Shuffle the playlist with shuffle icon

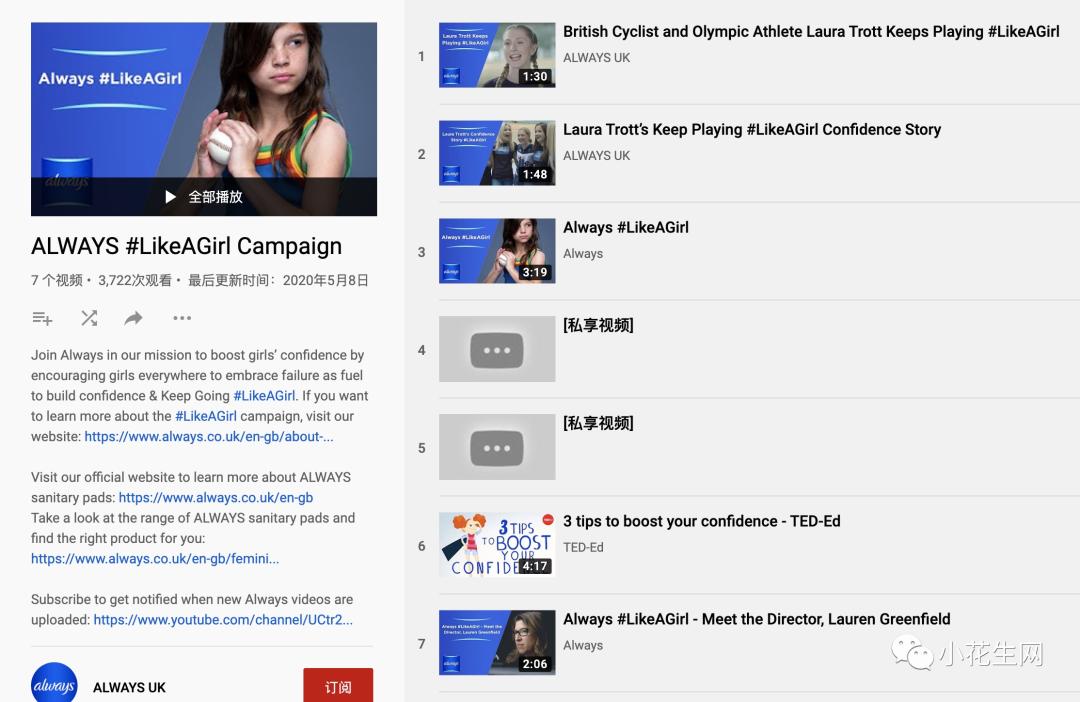point(89,318)
